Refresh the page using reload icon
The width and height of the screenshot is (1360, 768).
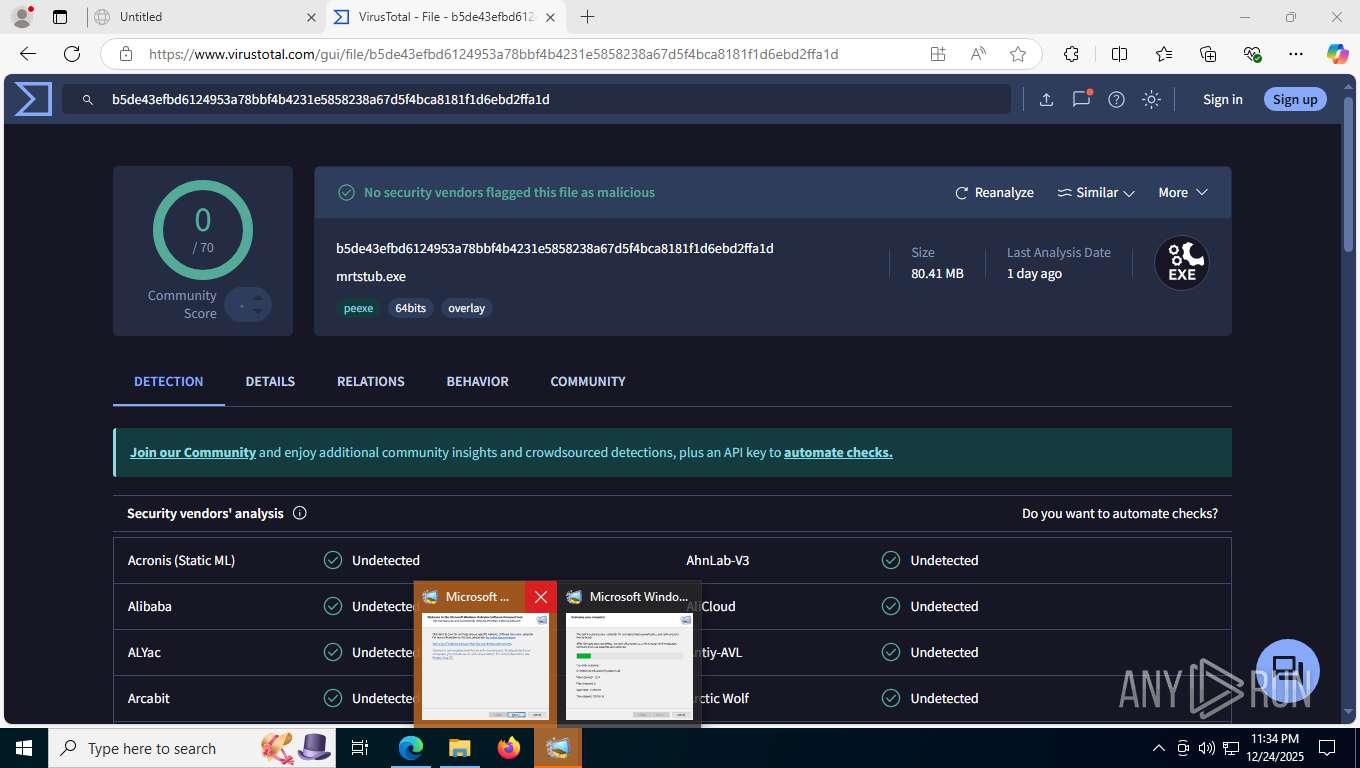coord(72,54)
